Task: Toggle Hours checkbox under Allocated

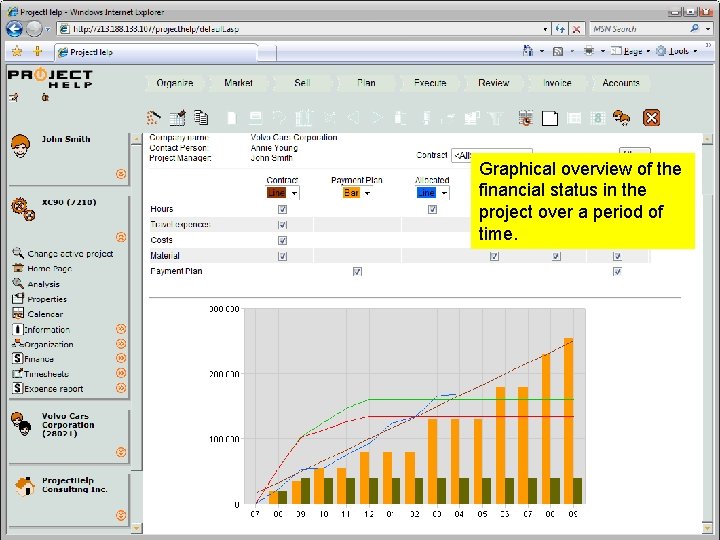Action: pyautogui.click(x=432, y=209)
